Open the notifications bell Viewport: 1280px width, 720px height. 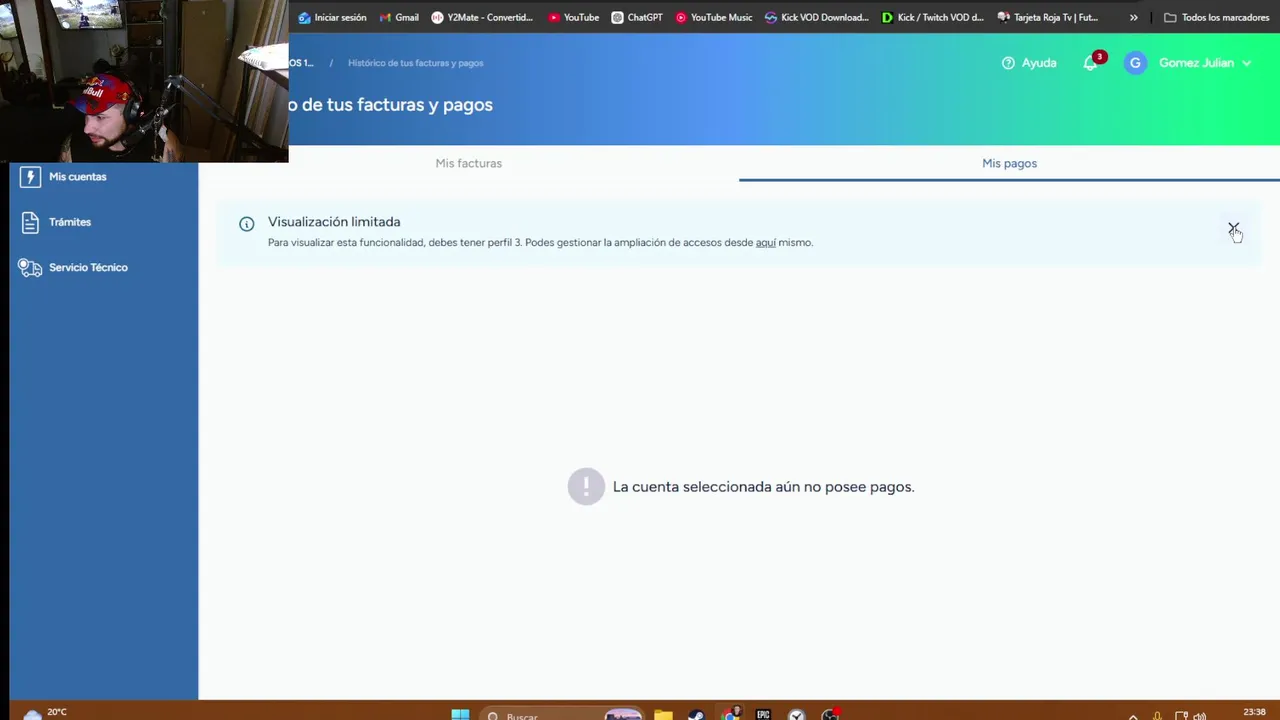pyautogui.click(x=1090, y=63)
